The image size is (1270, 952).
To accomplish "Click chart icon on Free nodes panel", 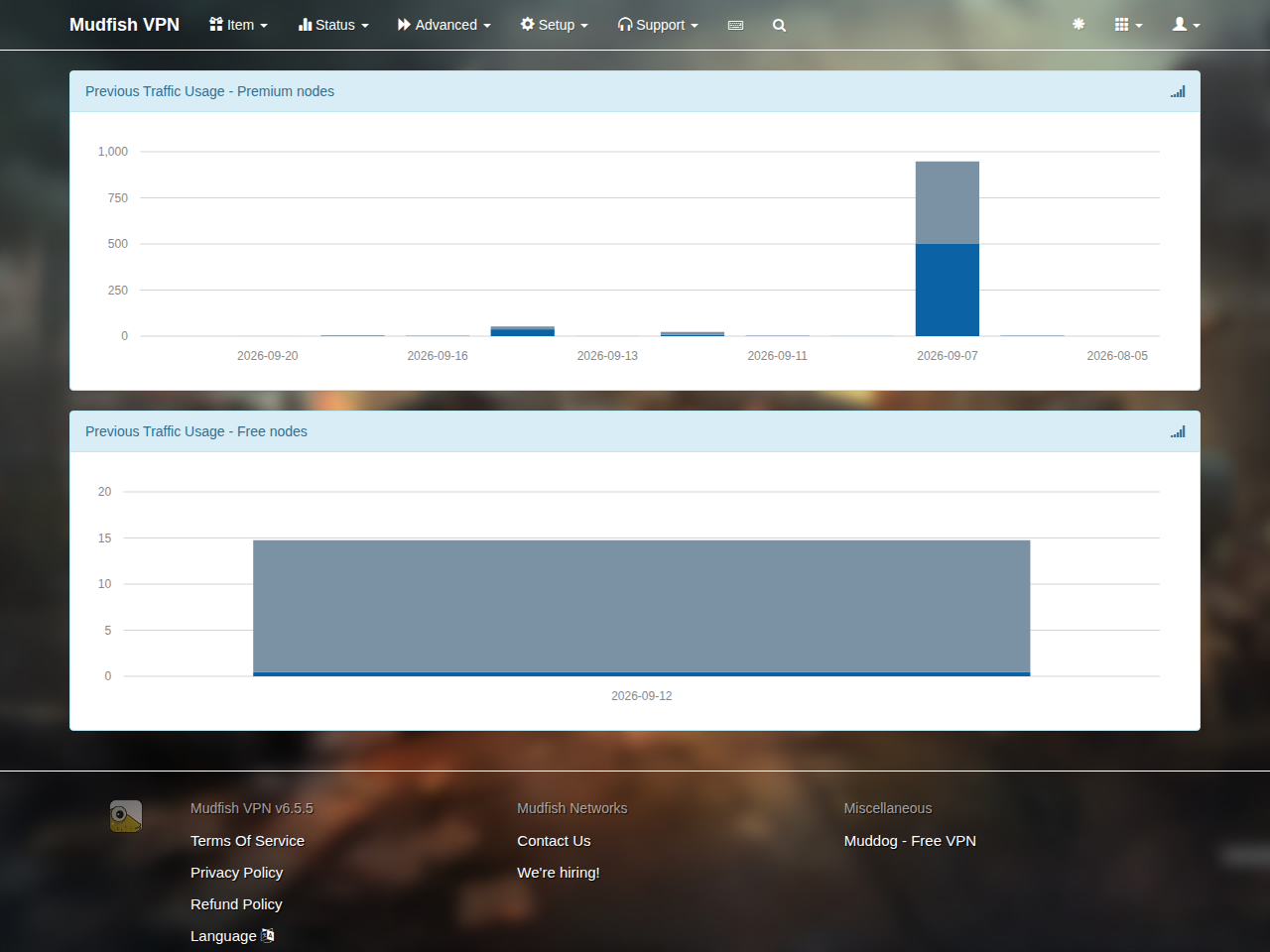I will coord(1178,431).
